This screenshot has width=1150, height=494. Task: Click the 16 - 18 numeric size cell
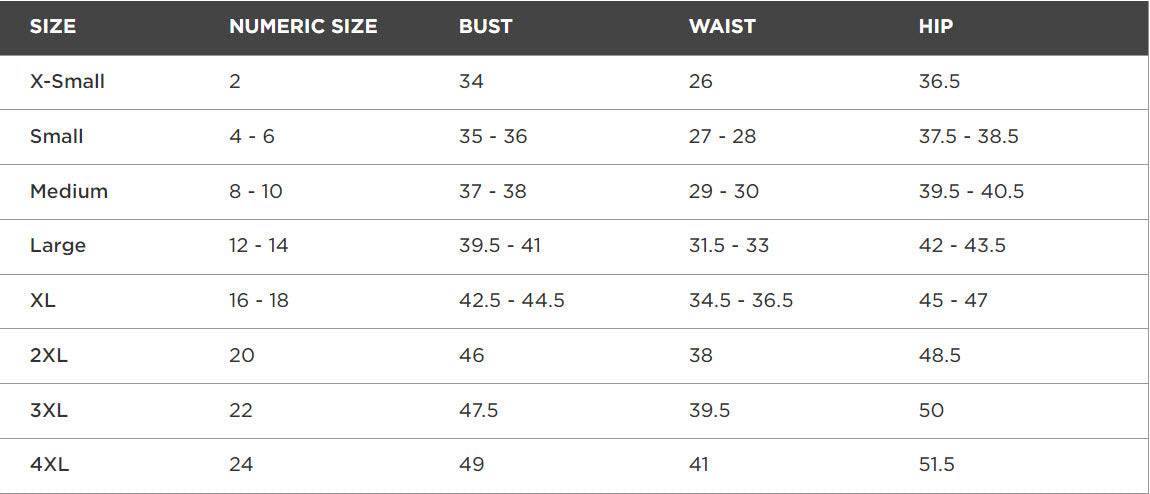click(x=259, y=300)
